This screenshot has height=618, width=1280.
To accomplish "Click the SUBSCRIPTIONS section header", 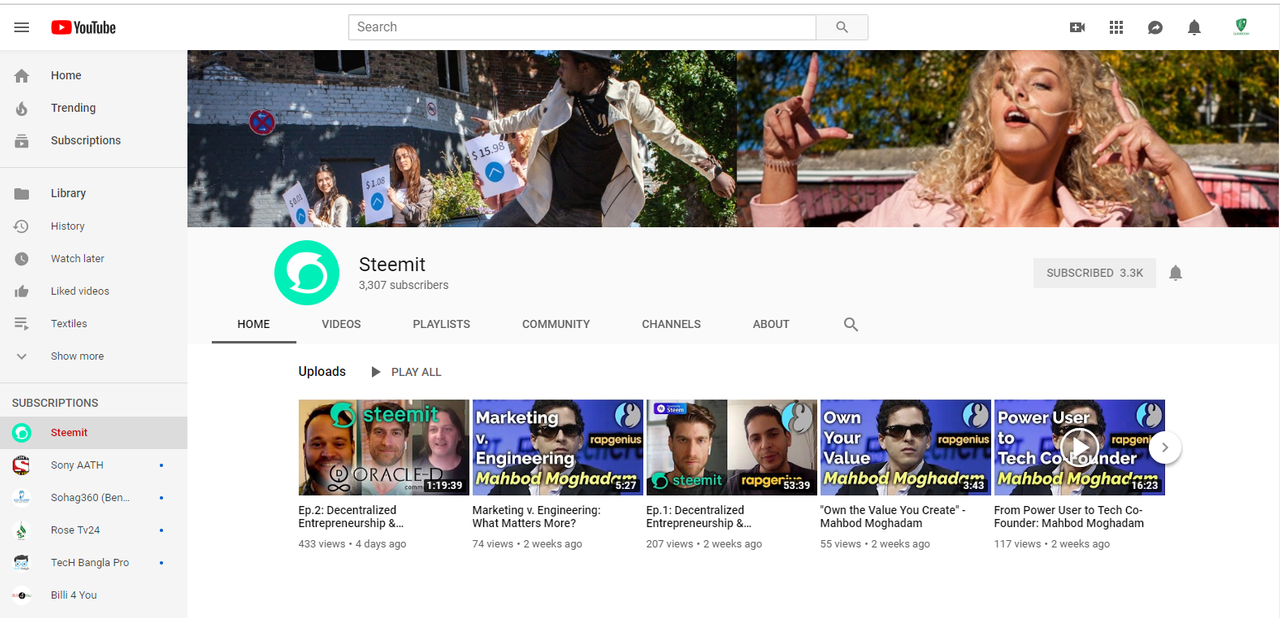I will click(x=55, y=403).
